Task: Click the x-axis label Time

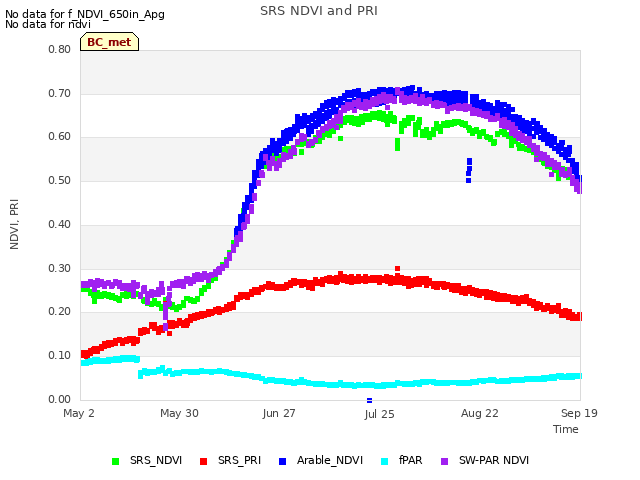Action: [566, 429]
